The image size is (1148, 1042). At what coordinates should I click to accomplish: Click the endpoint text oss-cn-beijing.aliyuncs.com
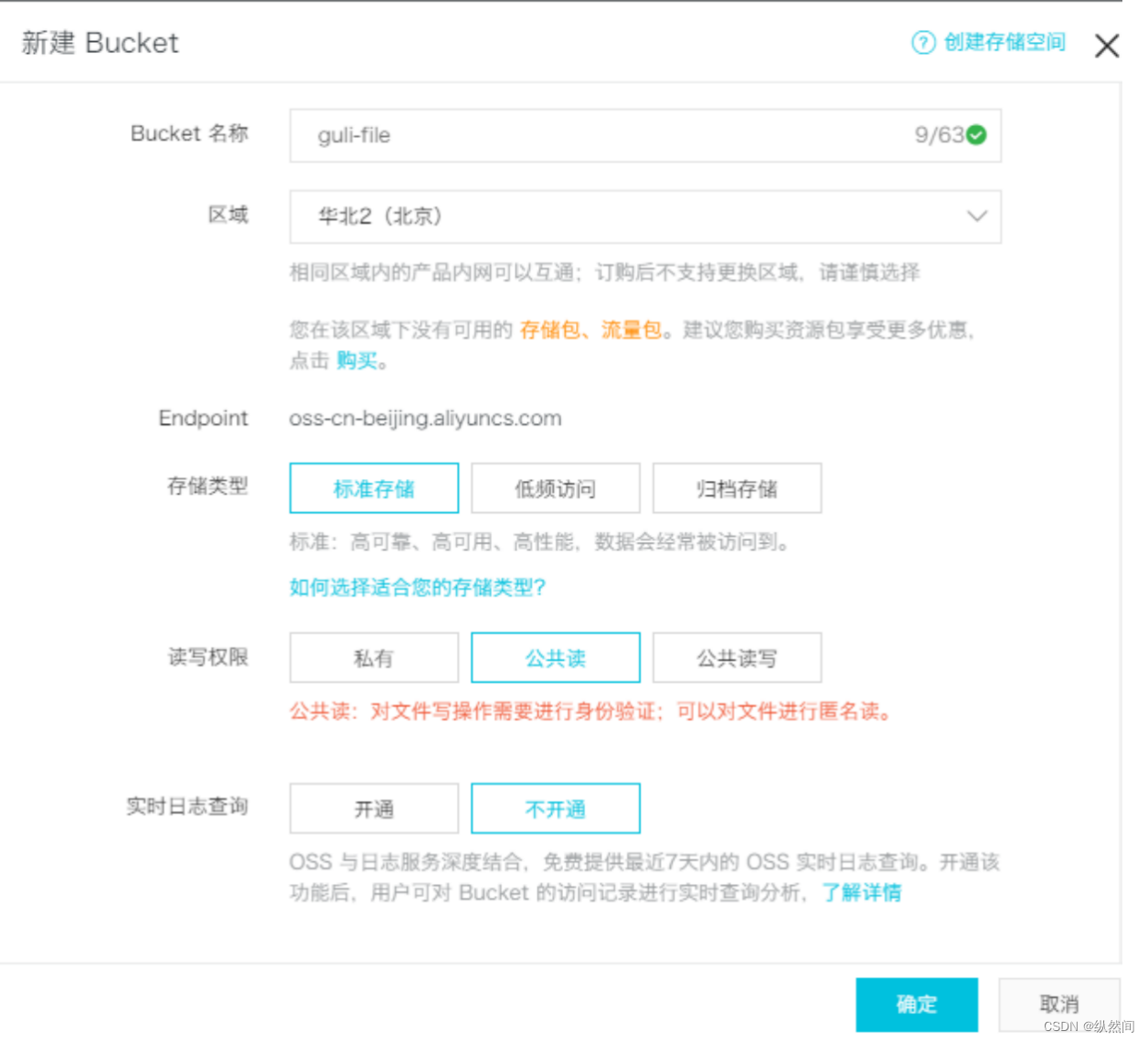pos(425,419)
